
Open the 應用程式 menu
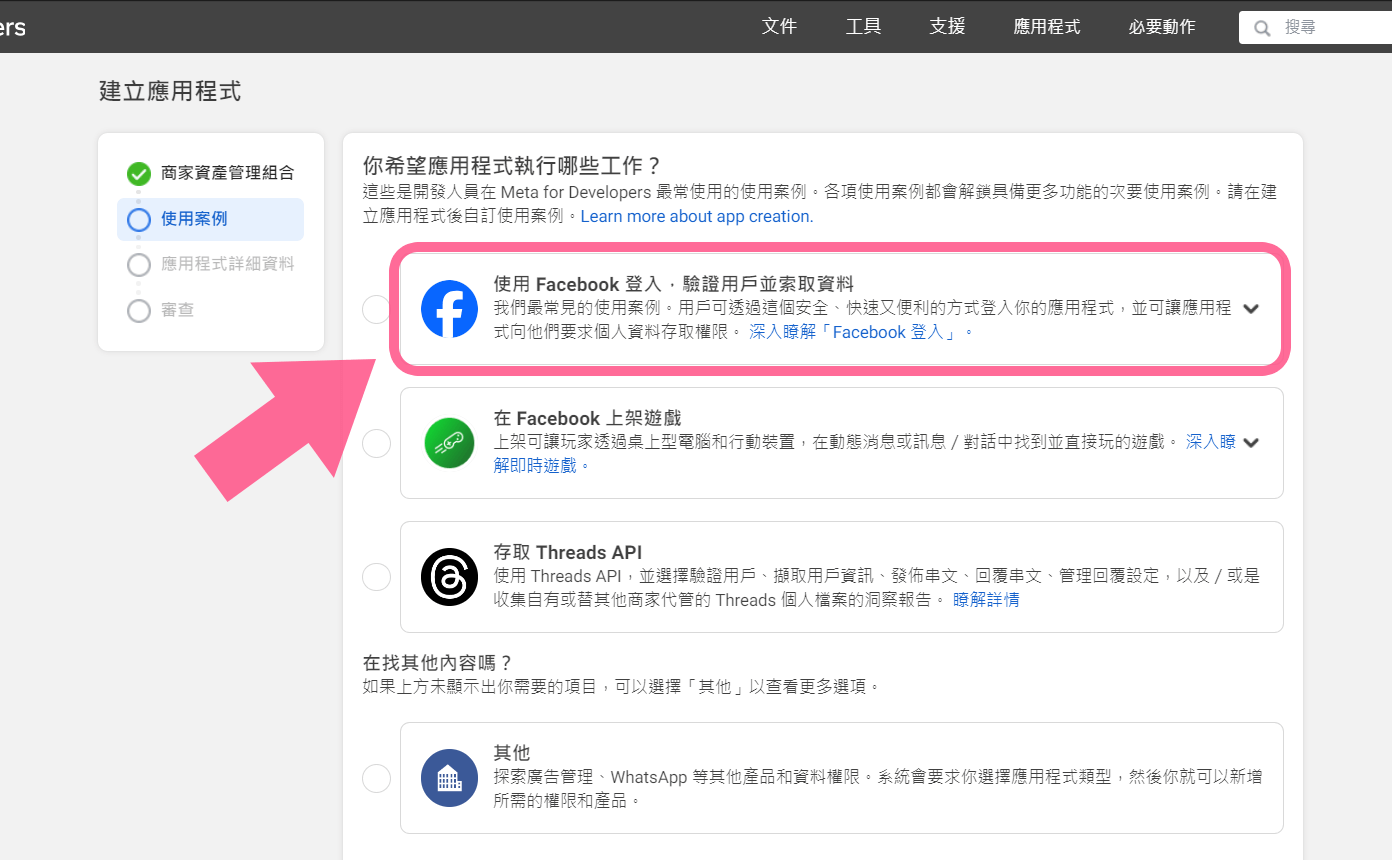coord(1047,27)
